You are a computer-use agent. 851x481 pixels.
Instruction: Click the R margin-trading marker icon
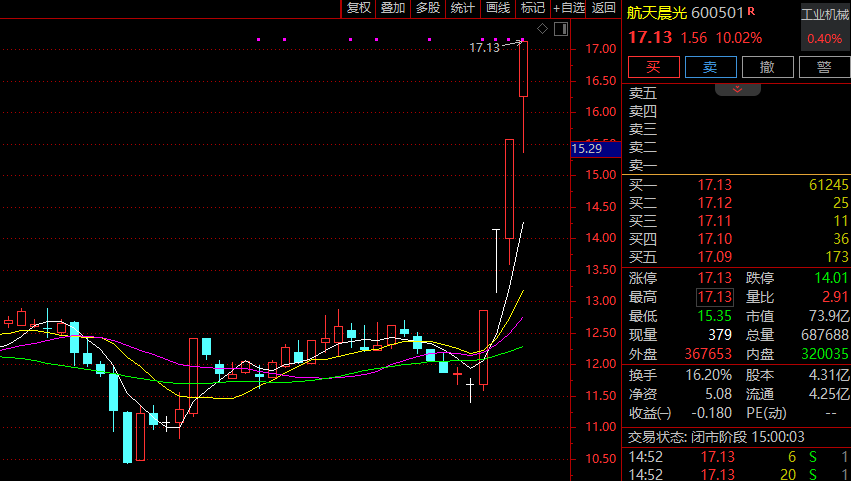pyautogui.click(x=751, y=11)
